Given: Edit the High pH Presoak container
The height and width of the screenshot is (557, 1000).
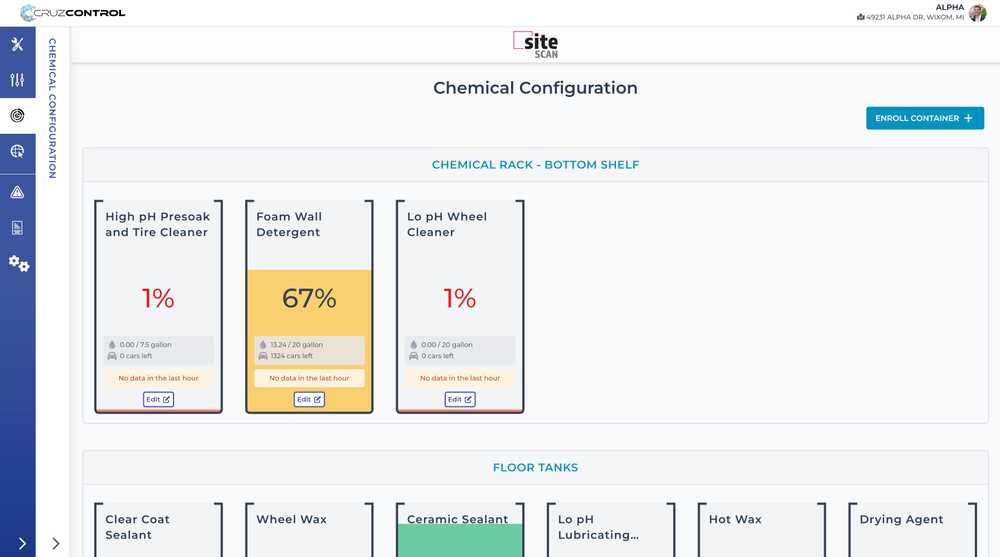Looking at the screenshot, I should click(x=158, y=399).
